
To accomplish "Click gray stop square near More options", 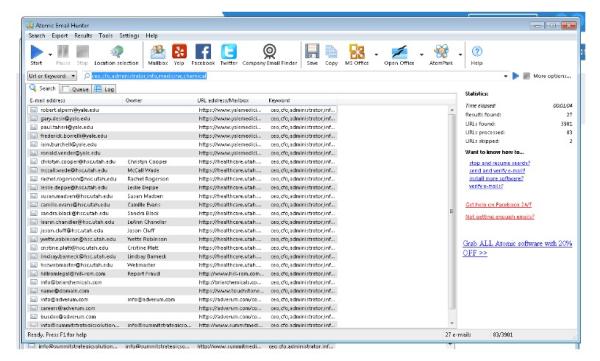I will (x=527, y=76).
